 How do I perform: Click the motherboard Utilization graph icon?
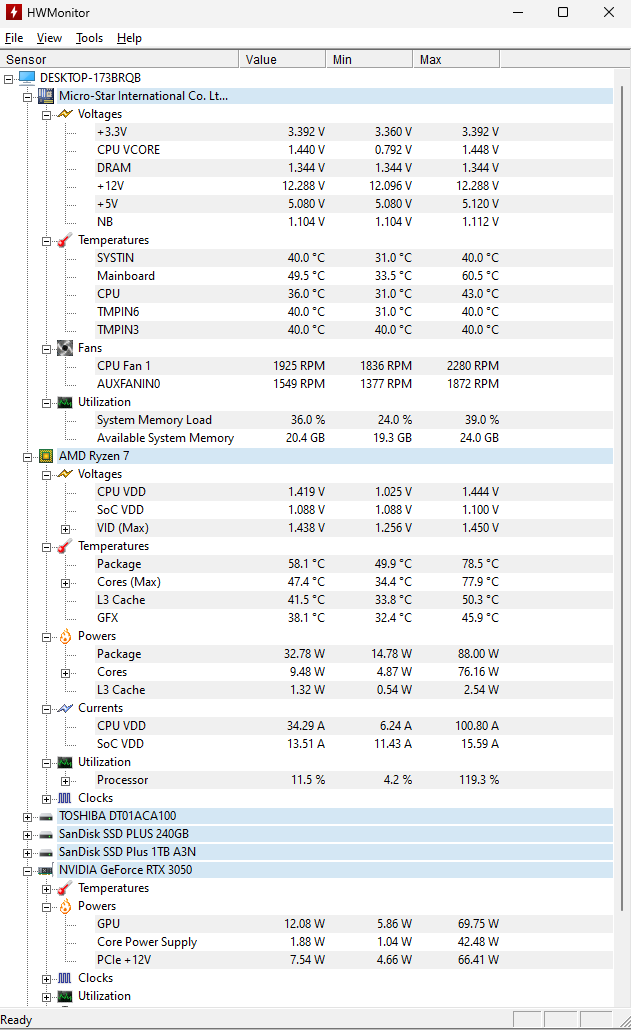tap(65, 402)
